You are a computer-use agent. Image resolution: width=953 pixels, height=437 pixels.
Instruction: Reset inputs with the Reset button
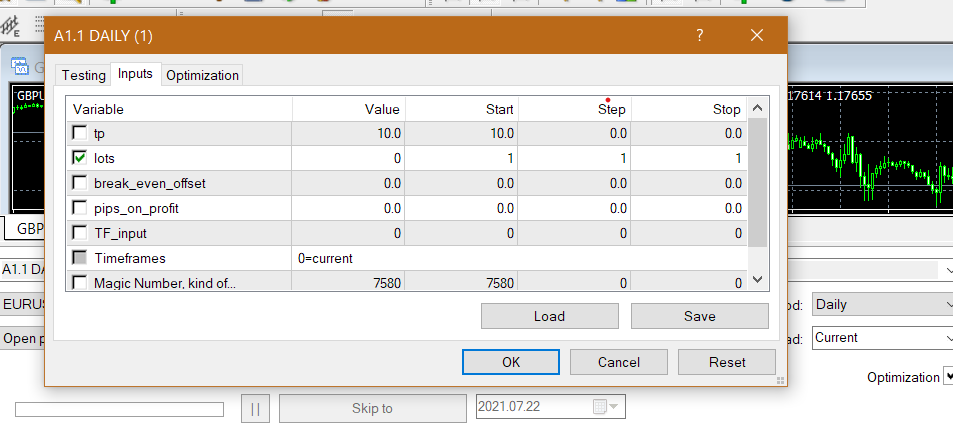click(727, 362)
